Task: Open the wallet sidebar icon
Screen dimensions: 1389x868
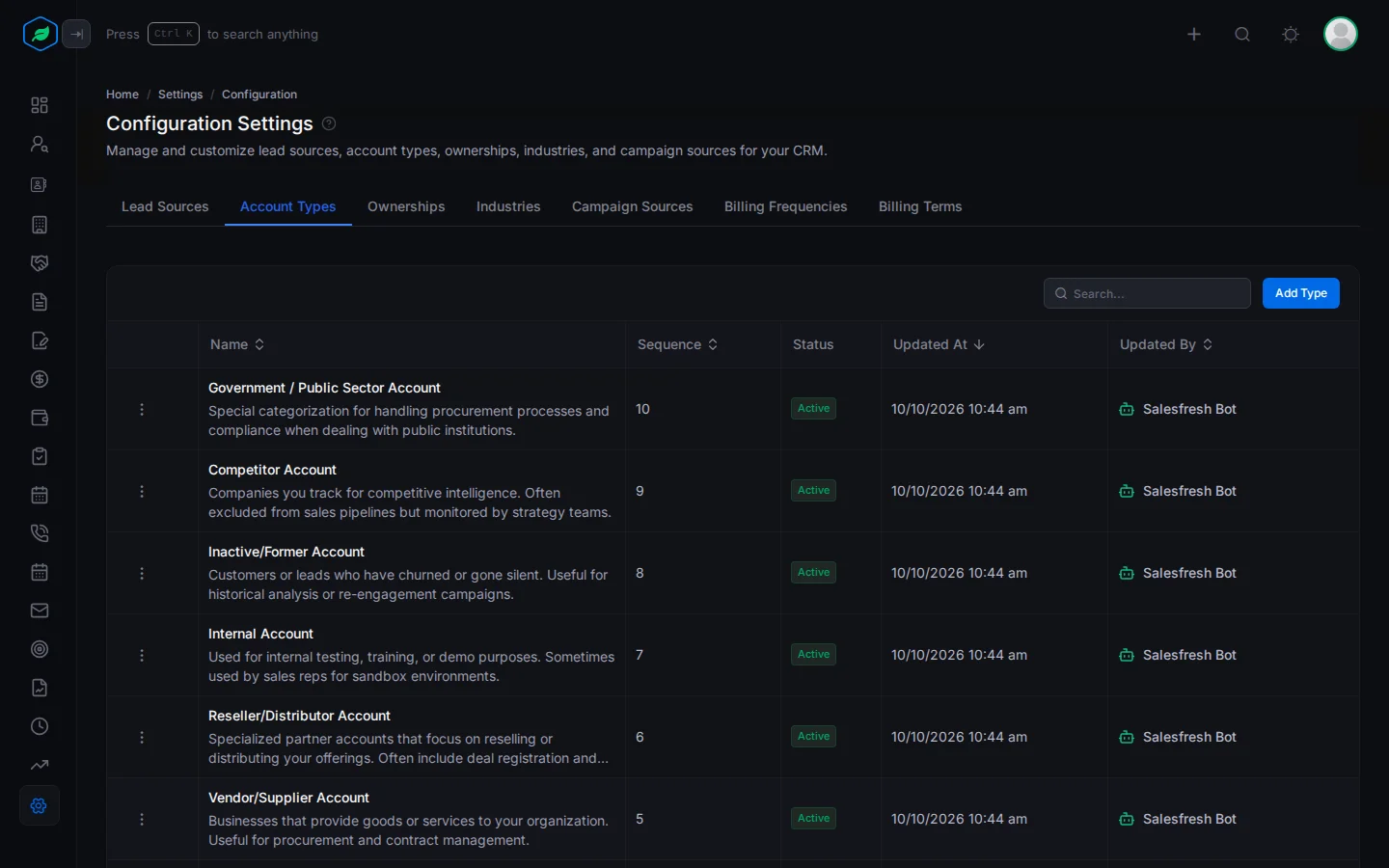Action: [40, 418]
